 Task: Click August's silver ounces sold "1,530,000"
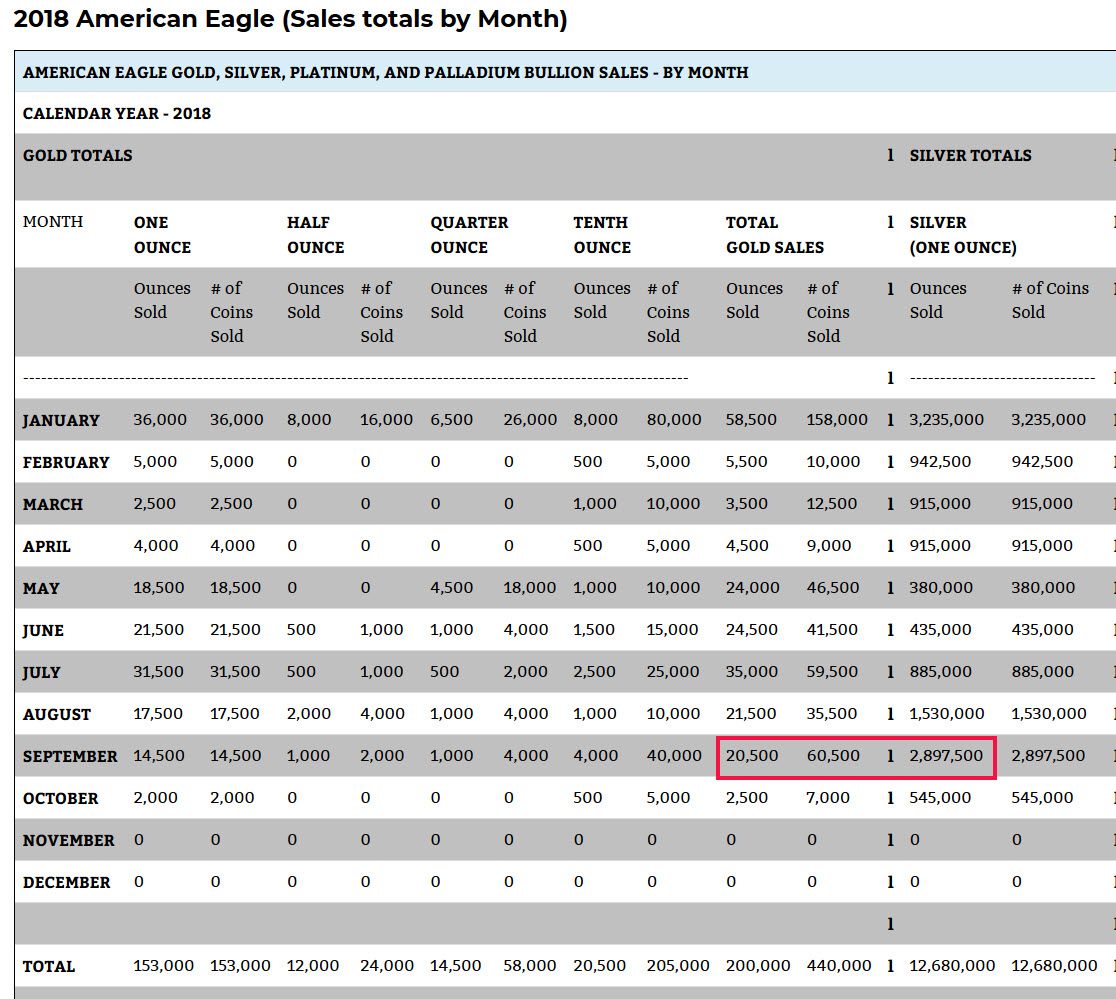947,714
